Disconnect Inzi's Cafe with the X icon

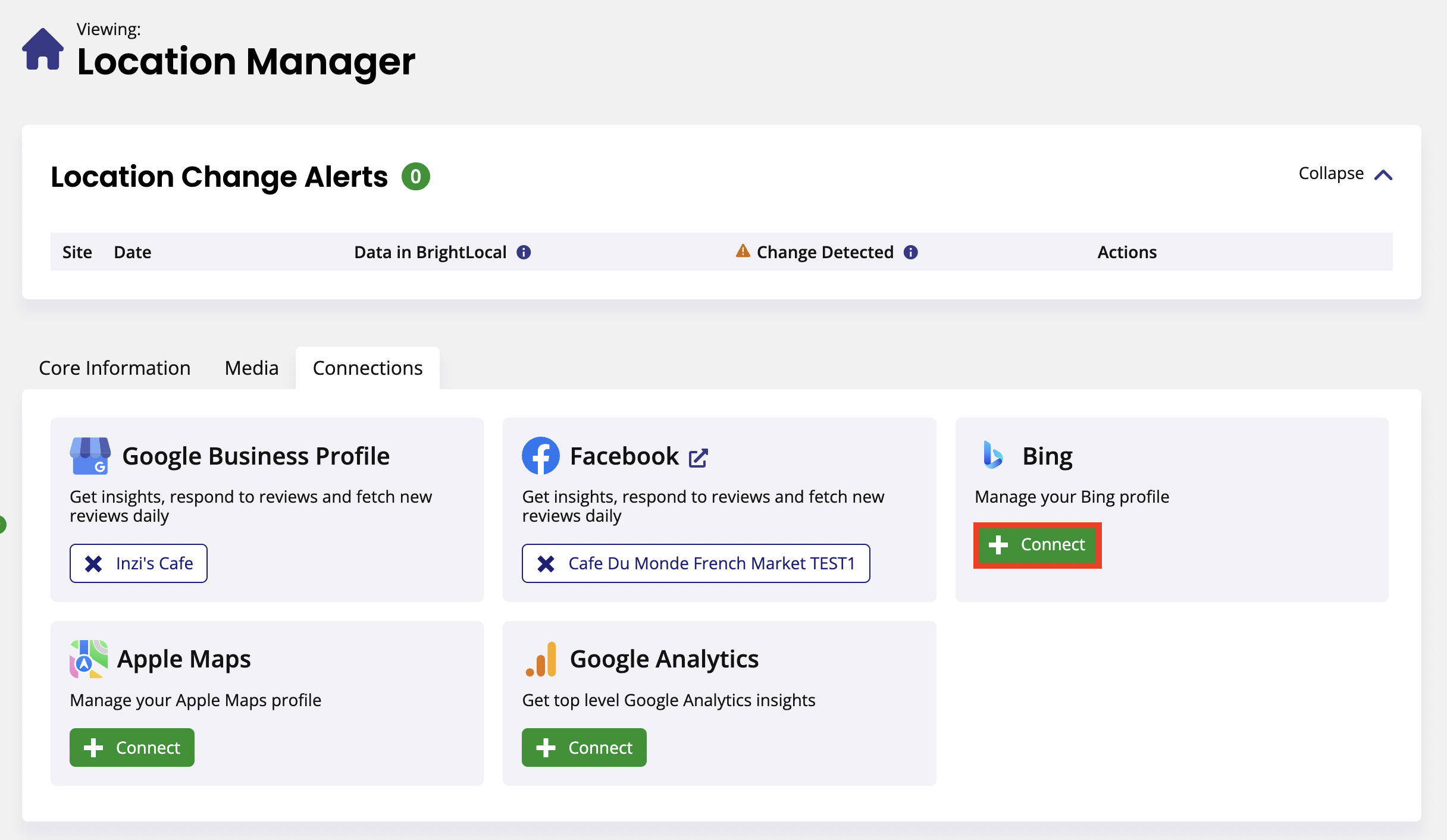pos(93,563)
